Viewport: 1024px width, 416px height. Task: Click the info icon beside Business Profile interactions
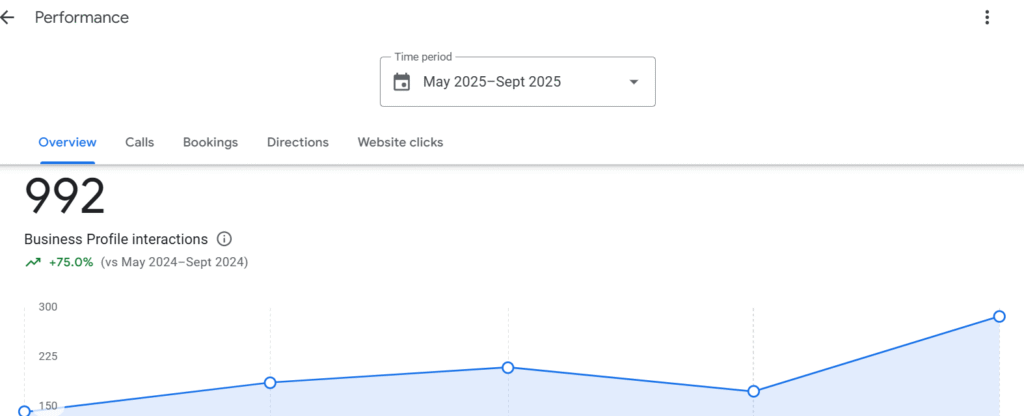coord(224,239)
